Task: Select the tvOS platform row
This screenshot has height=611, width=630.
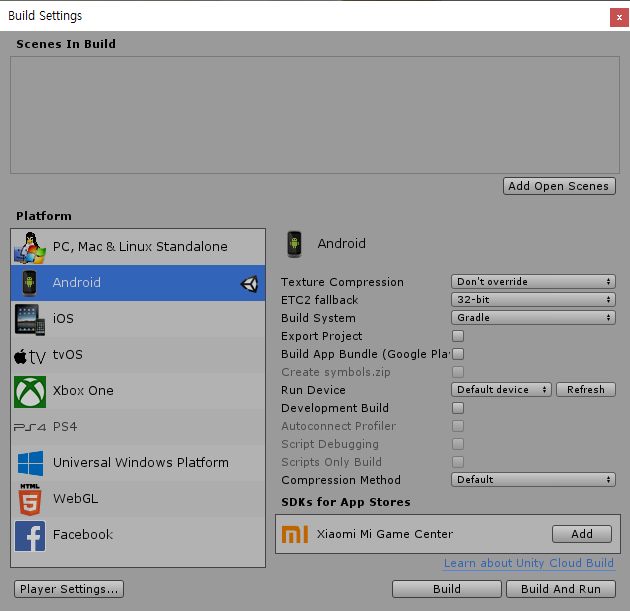Action: (x=138, y=355)
